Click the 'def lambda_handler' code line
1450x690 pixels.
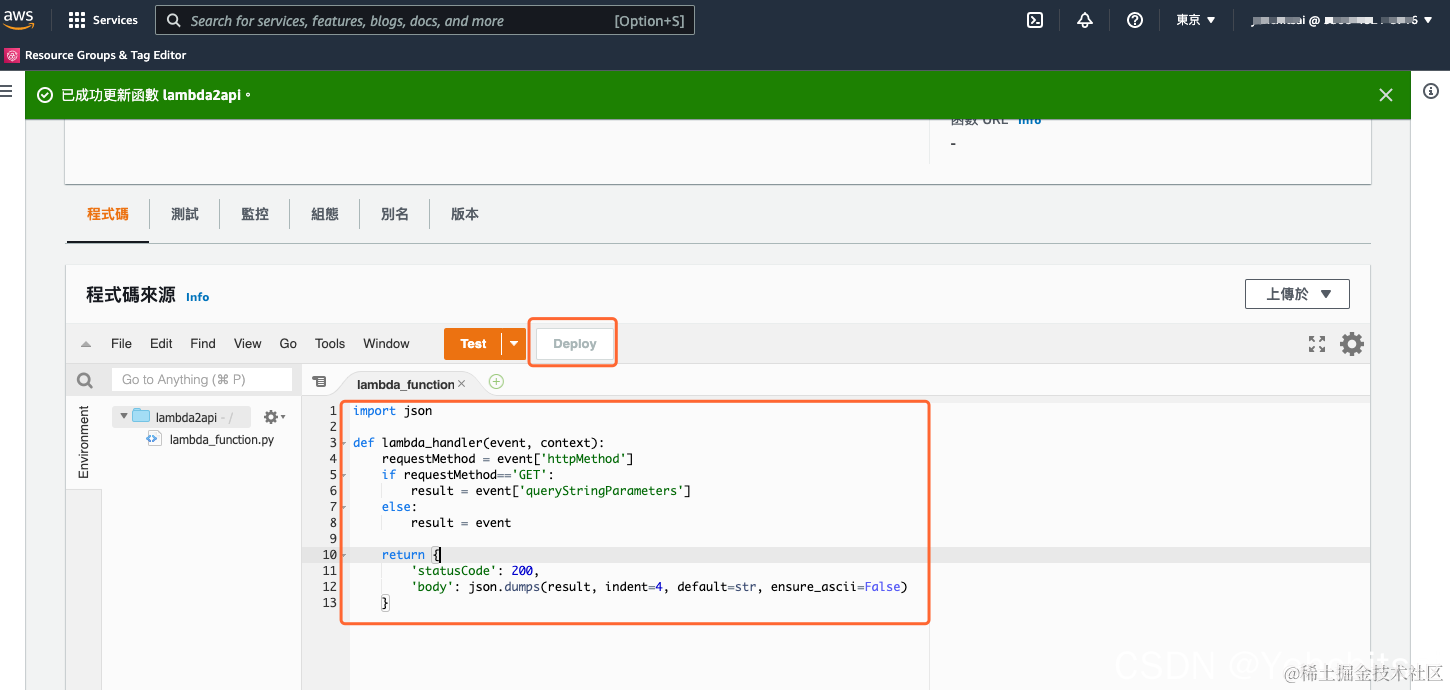tap(479, 443)
